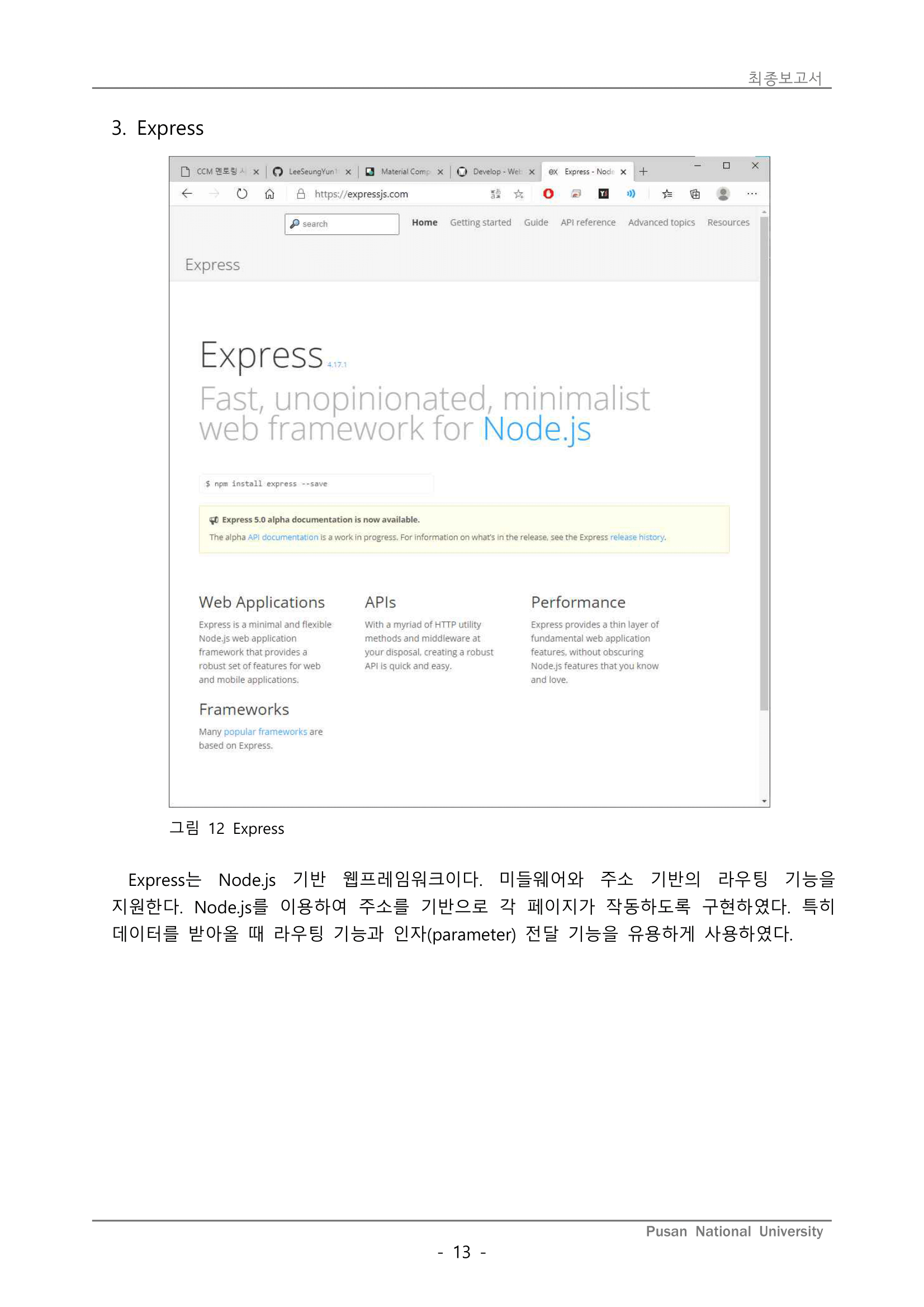
Task: Click the blue sound-wave extension icon
Action: point(631,194)
